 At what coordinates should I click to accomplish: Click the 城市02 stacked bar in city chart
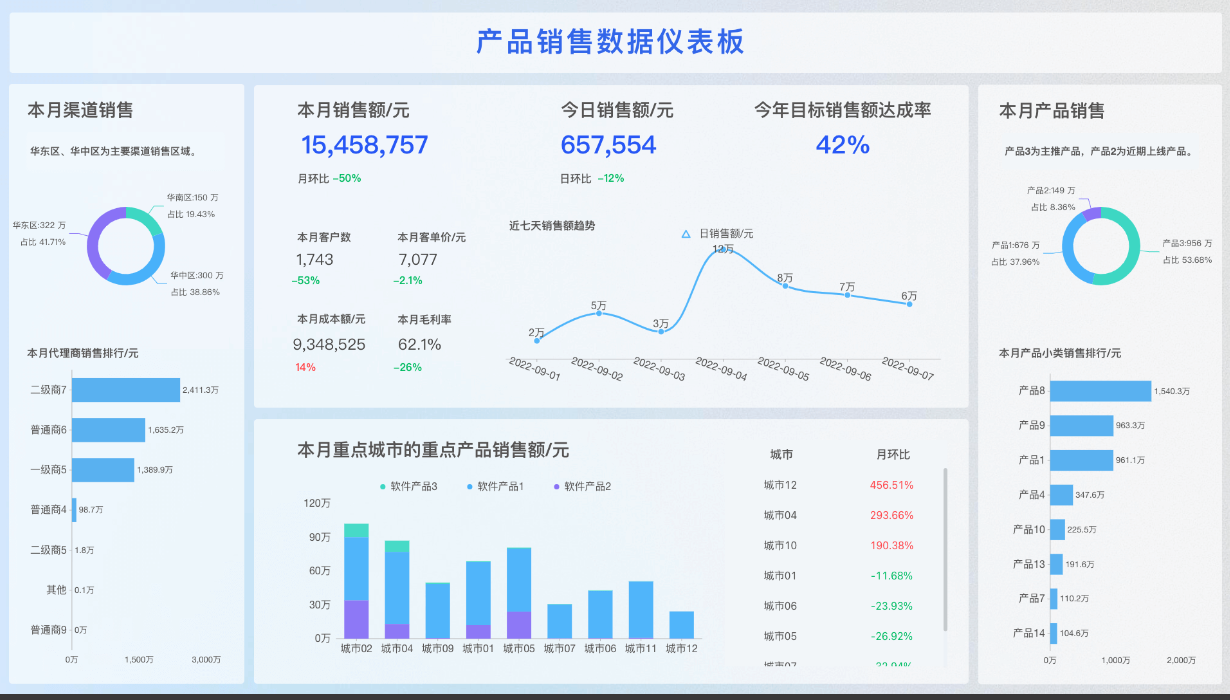point(356,580)
